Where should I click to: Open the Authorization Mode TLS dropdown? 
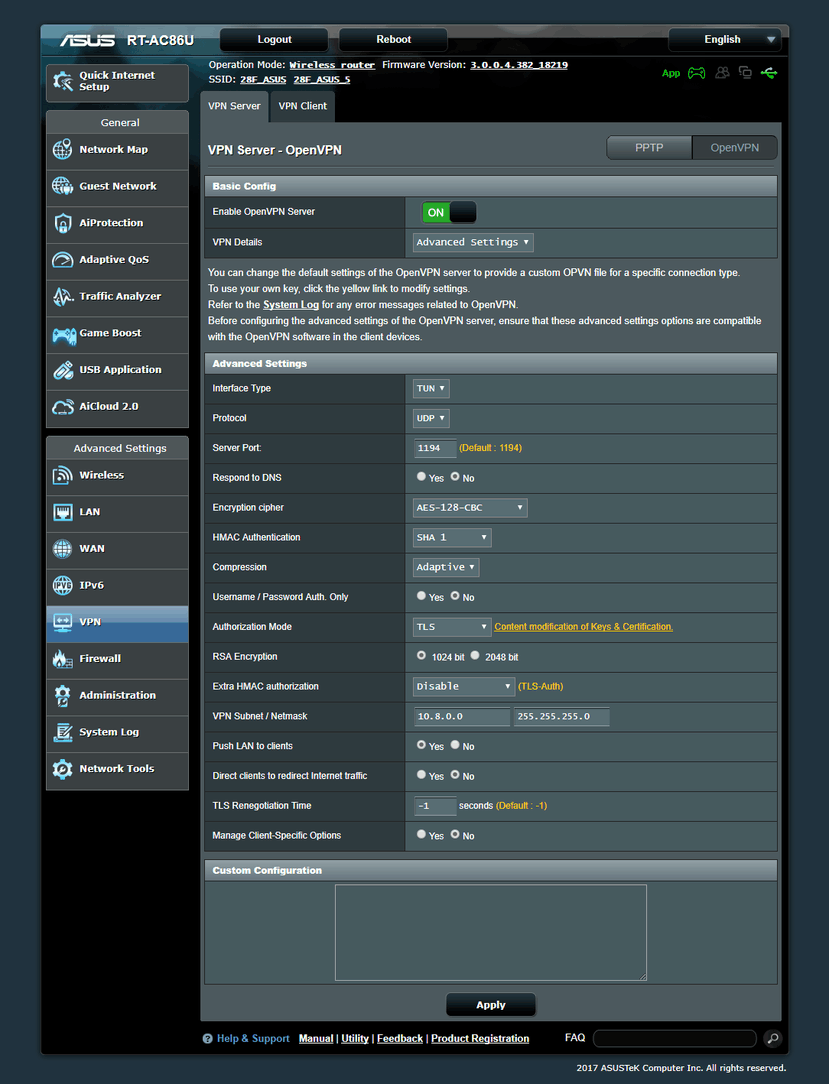coord(452,626)
